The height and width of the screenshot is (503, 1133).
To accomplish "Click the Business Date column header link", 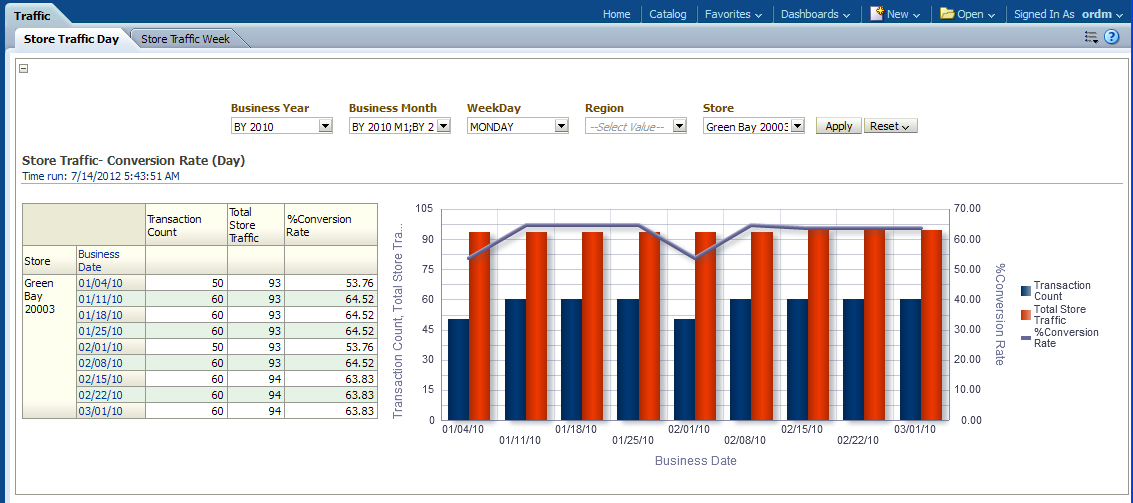I will coord(99,260).
